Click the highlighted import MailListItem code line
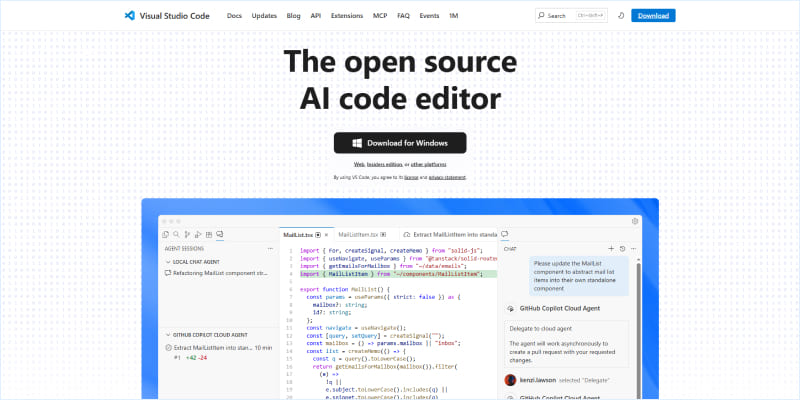Image resolution: width=800 pixels, height=400 pixels. (391, 274)
